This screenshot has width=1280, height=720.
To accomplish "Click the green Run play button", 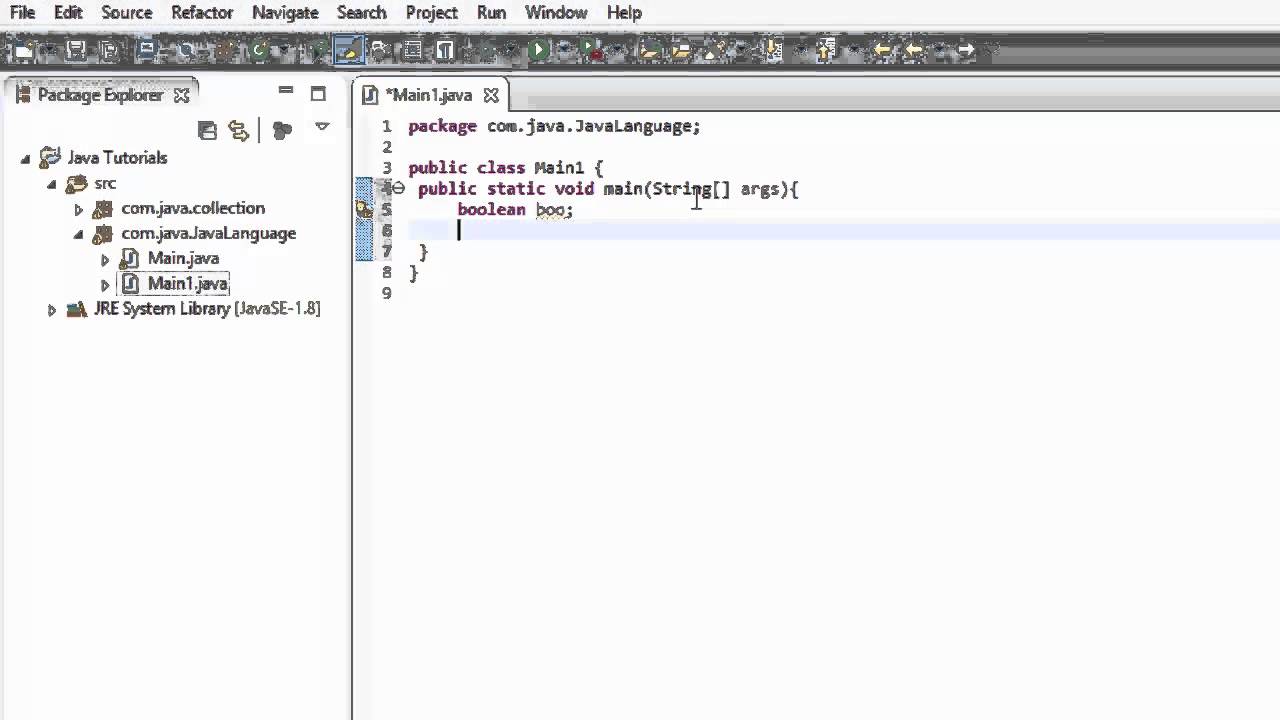I will (538, 49).
